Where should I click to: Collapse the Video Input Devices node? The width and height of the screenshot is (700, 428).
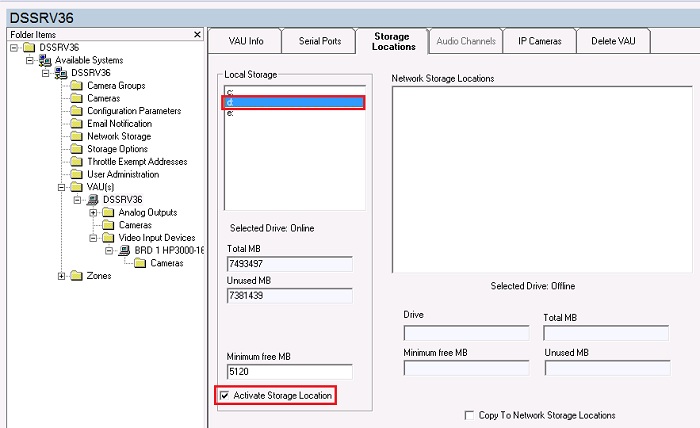pos(93,238)
